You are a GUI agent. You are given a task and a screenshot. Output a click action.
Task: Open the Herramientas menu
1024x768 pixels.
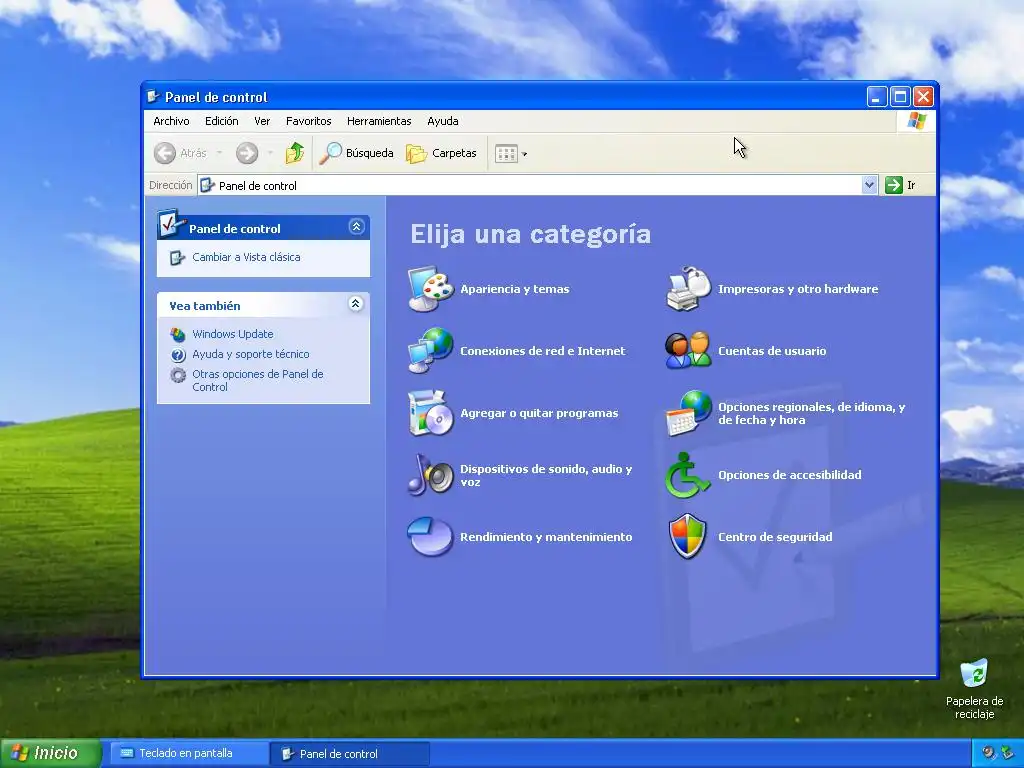point(379,121)
